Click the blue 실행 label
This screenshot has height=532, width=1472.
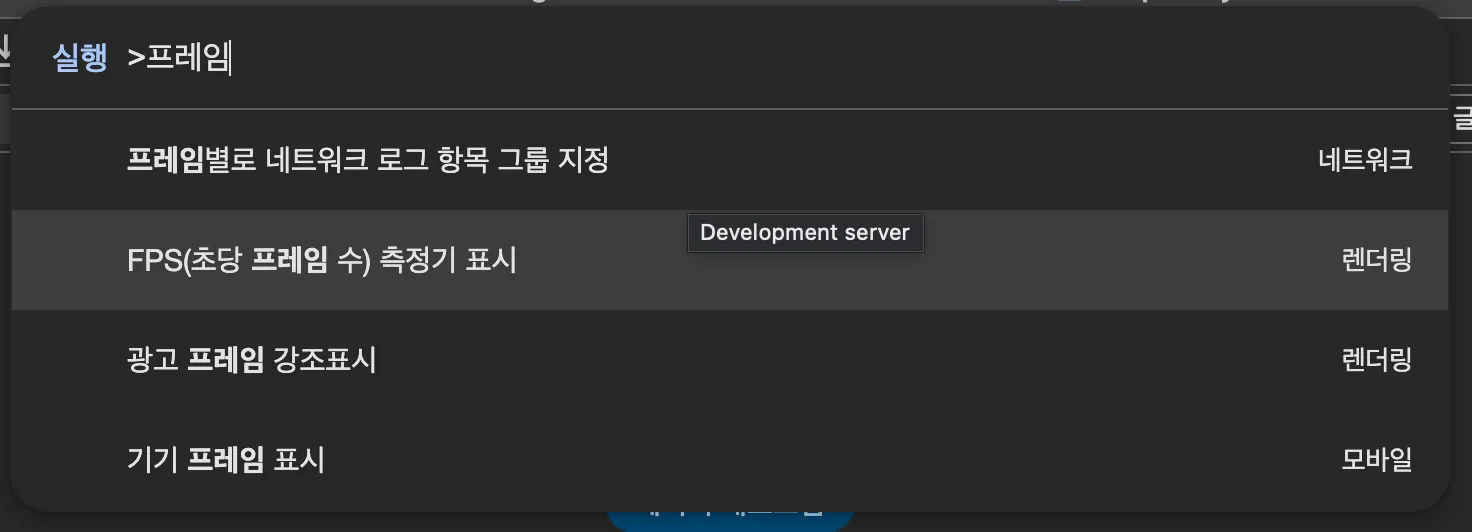pyautogui.click(x=80, y=59)
